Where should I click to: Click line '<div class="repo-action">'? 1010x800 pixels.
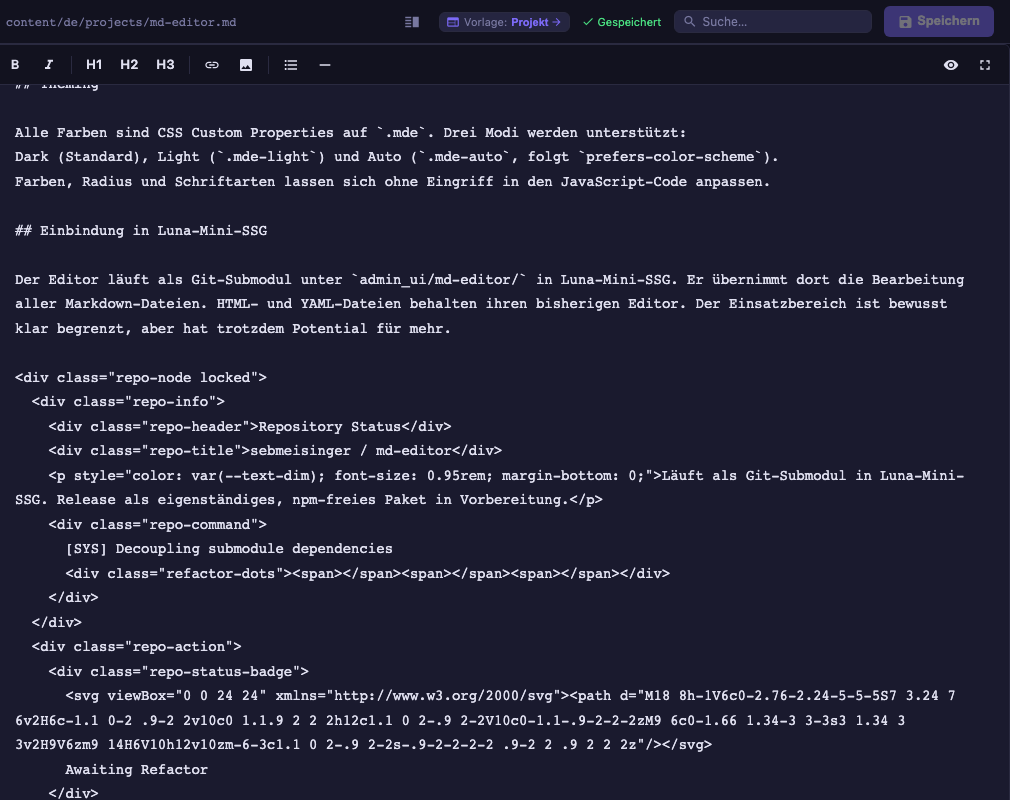tap(137, 647)
